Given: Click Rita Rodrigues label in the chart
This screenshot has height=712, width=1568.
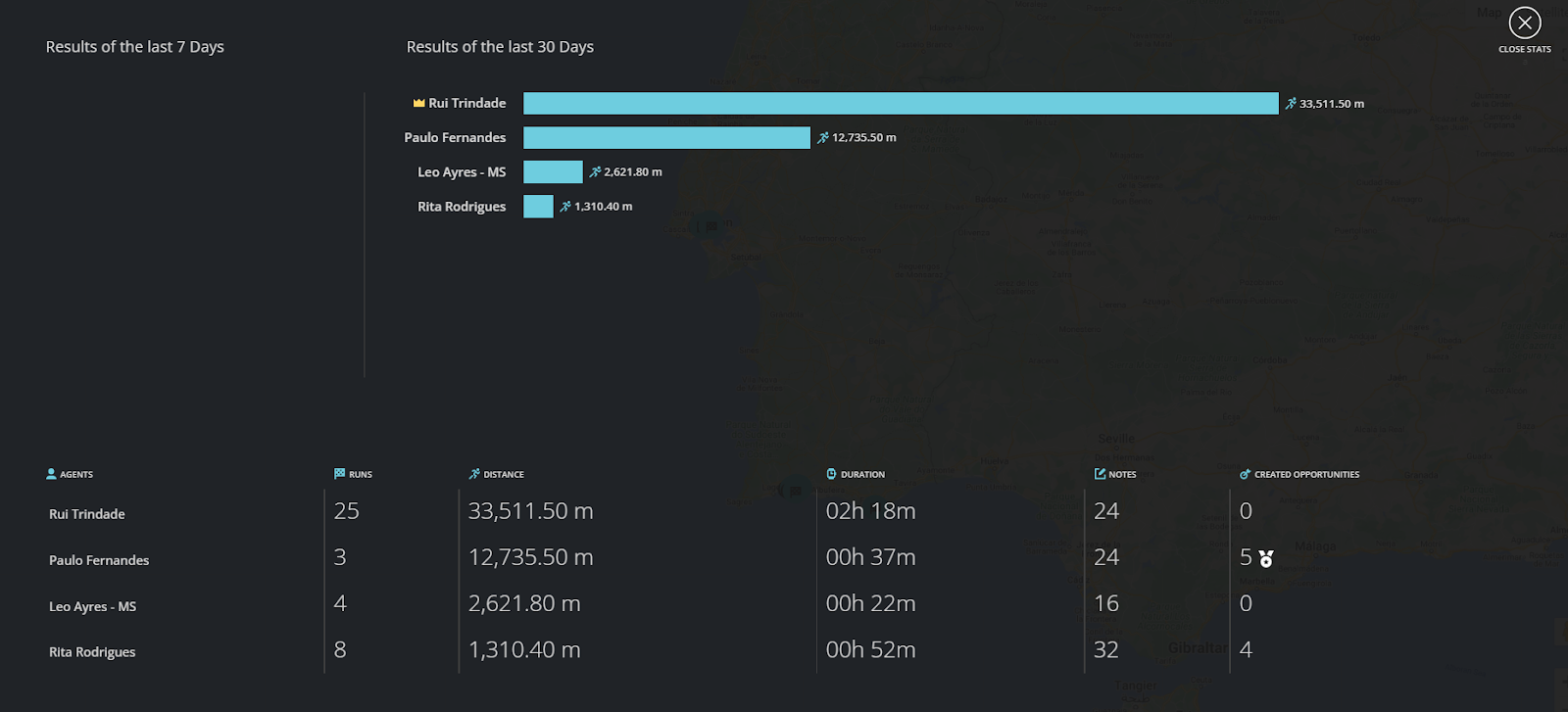Looking at the screenshot, I should tap(462, 207).
